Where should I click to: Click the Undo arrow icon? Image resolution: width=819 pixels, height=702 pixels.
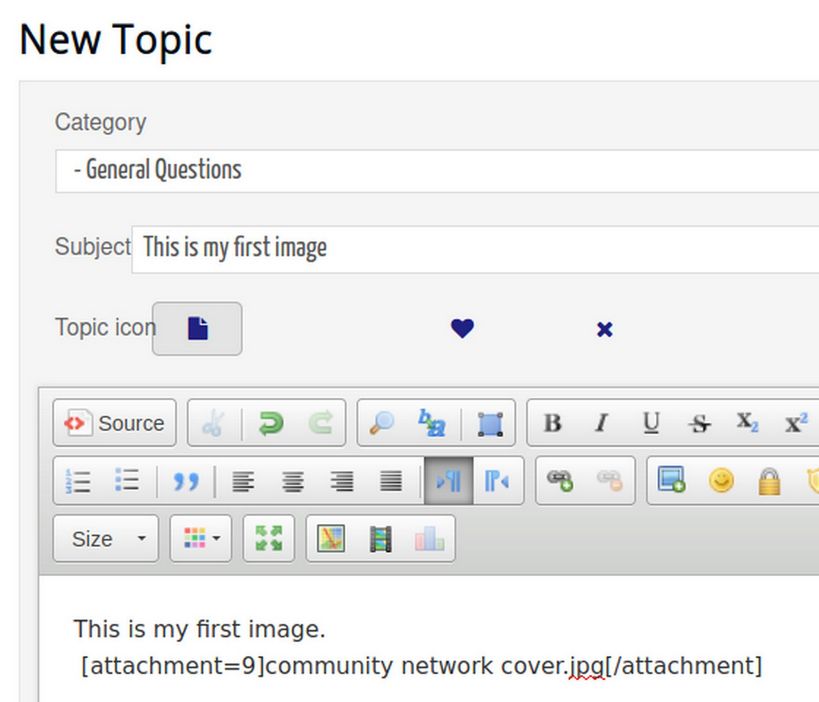click(270, 423)
